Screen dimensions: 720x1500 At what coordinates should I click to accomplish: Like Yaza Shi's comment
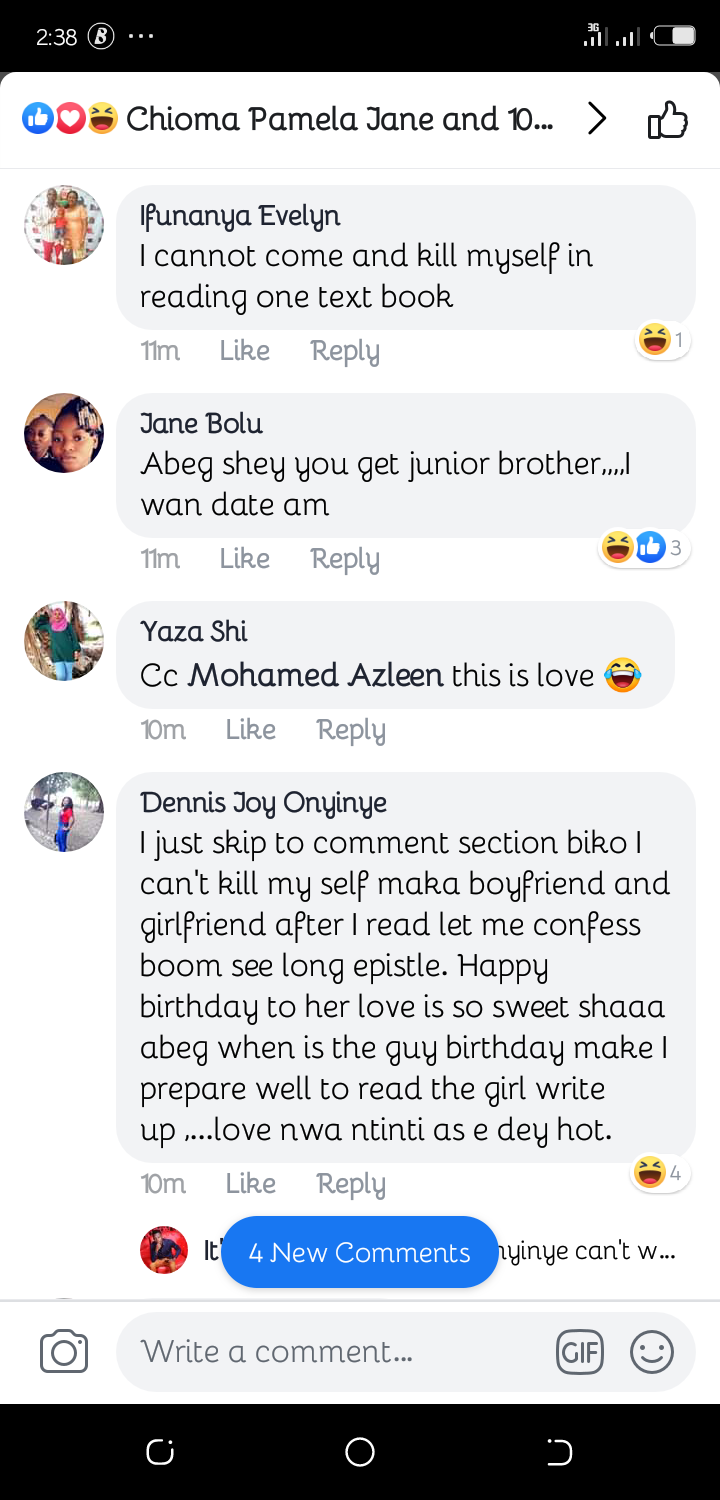click(251, 730)
